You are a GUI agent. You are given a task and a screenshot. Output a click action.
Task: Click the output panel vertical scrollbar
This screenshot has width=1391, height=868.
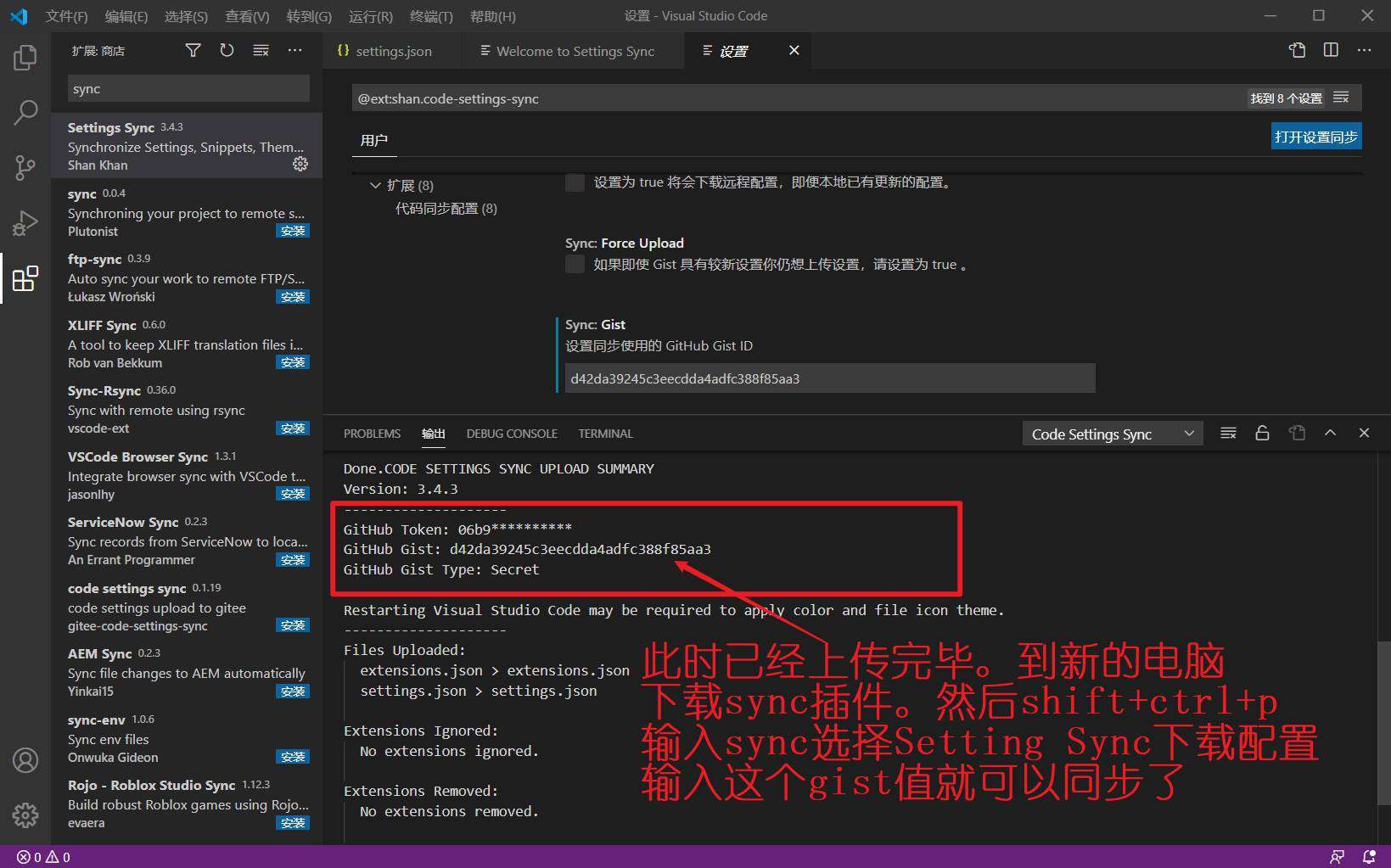pyautogui.click(x=1383, y=721)
